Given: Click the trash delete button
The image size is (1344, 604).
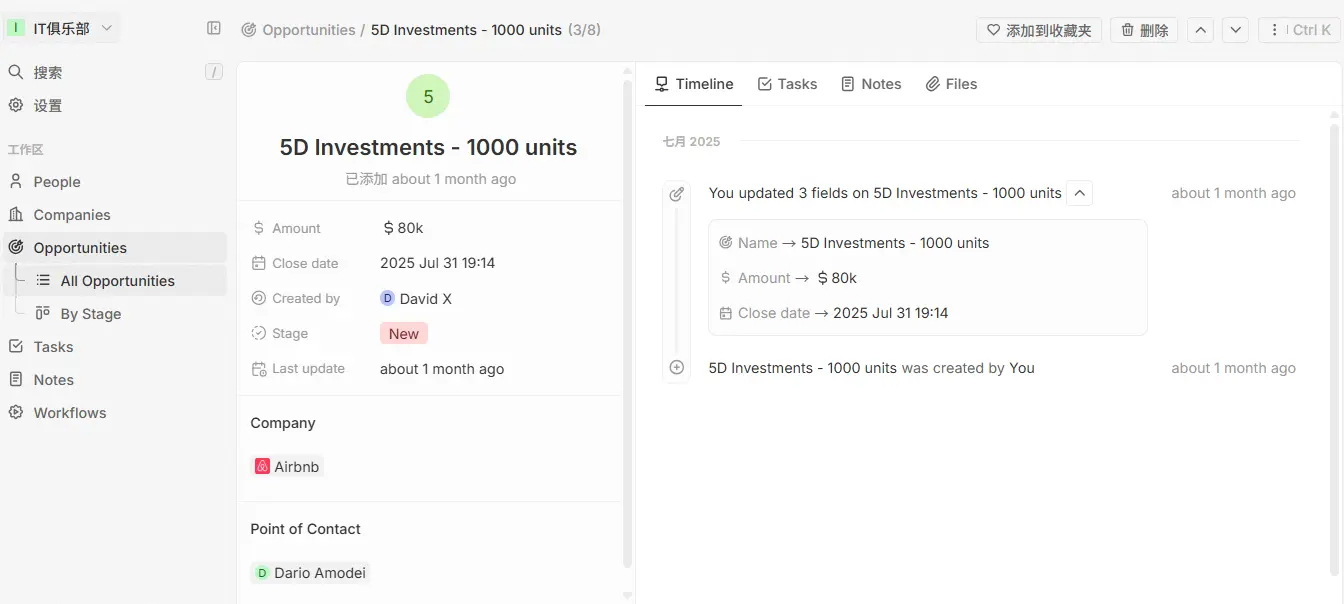Looking at the screenshot, I should 1144,30.
